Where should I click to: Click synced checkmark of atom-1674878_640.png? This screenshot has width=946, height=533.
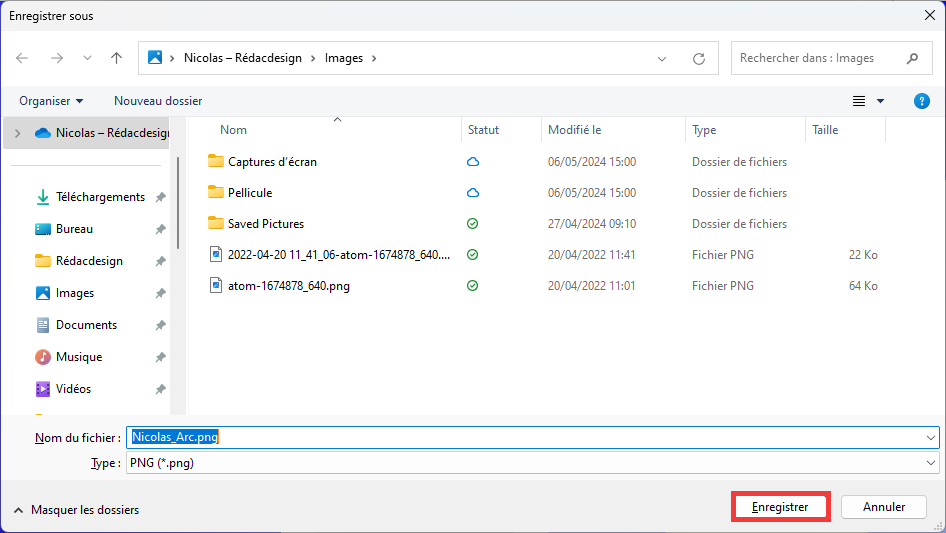point(472,286)
